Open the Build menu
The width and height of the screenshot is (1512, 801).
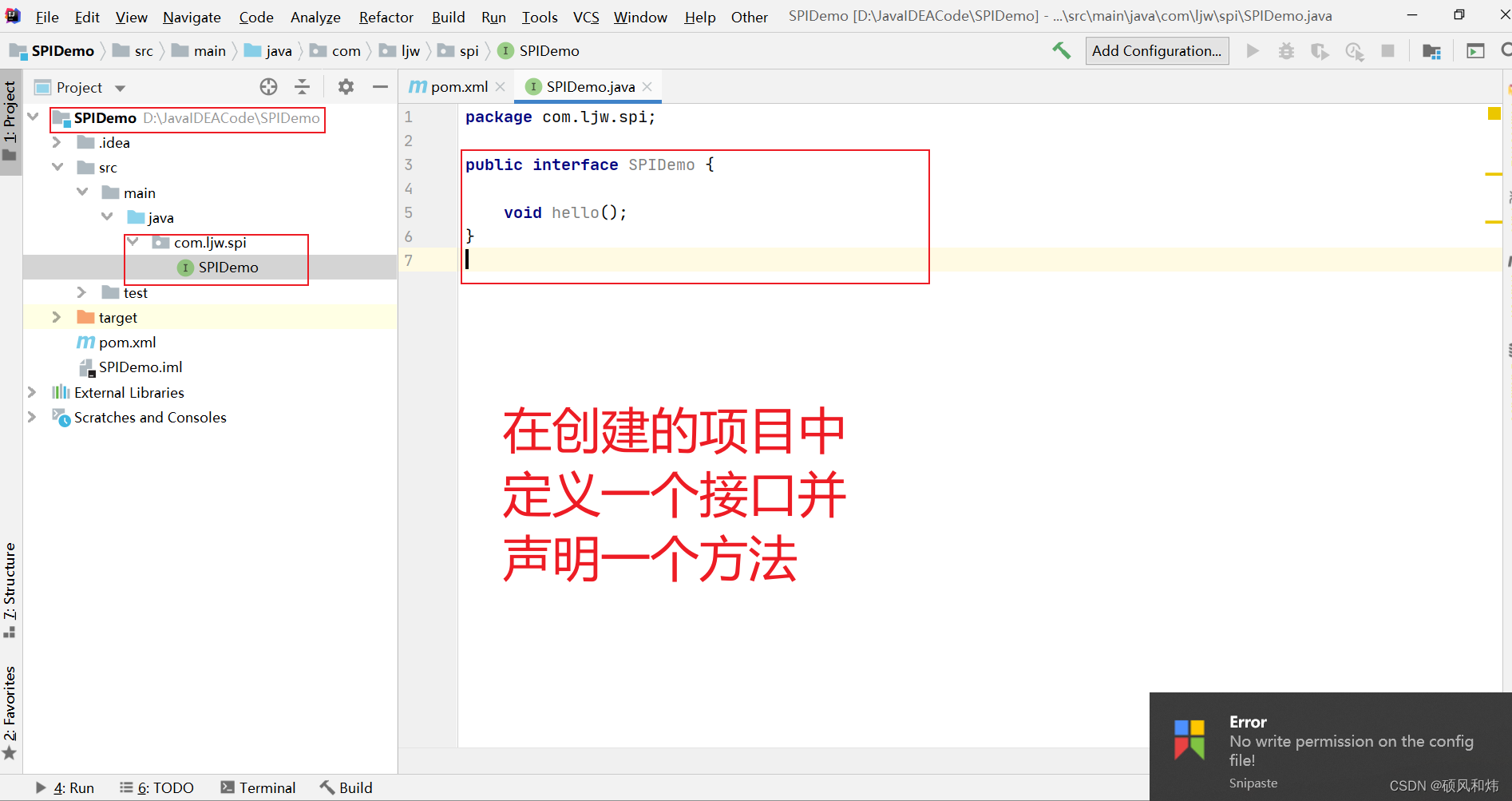[x=448, y=17]
